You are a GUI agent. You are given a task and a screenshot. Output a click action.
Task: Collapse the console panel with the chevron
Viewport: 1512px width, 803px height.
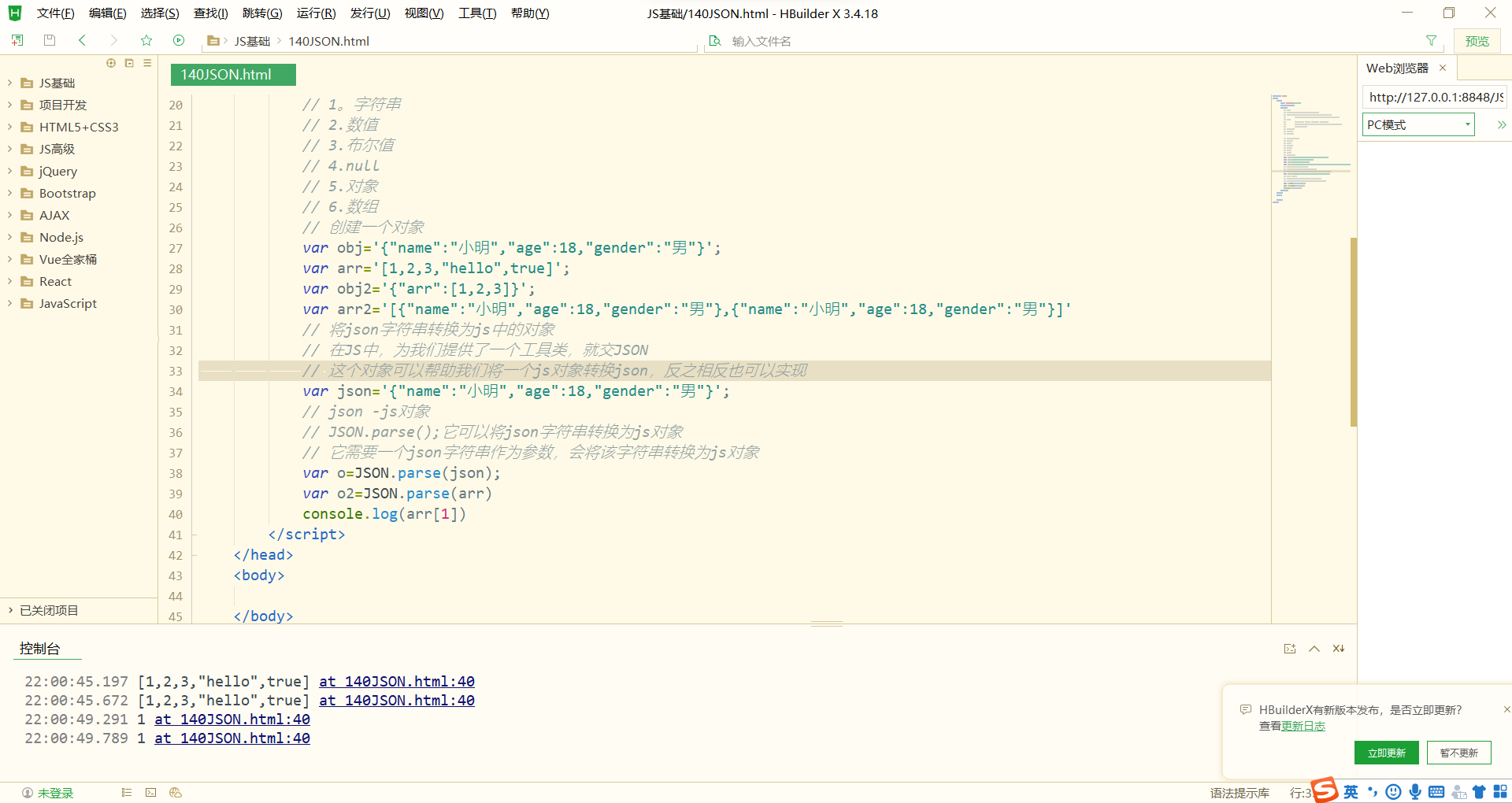coord(1314,648)
